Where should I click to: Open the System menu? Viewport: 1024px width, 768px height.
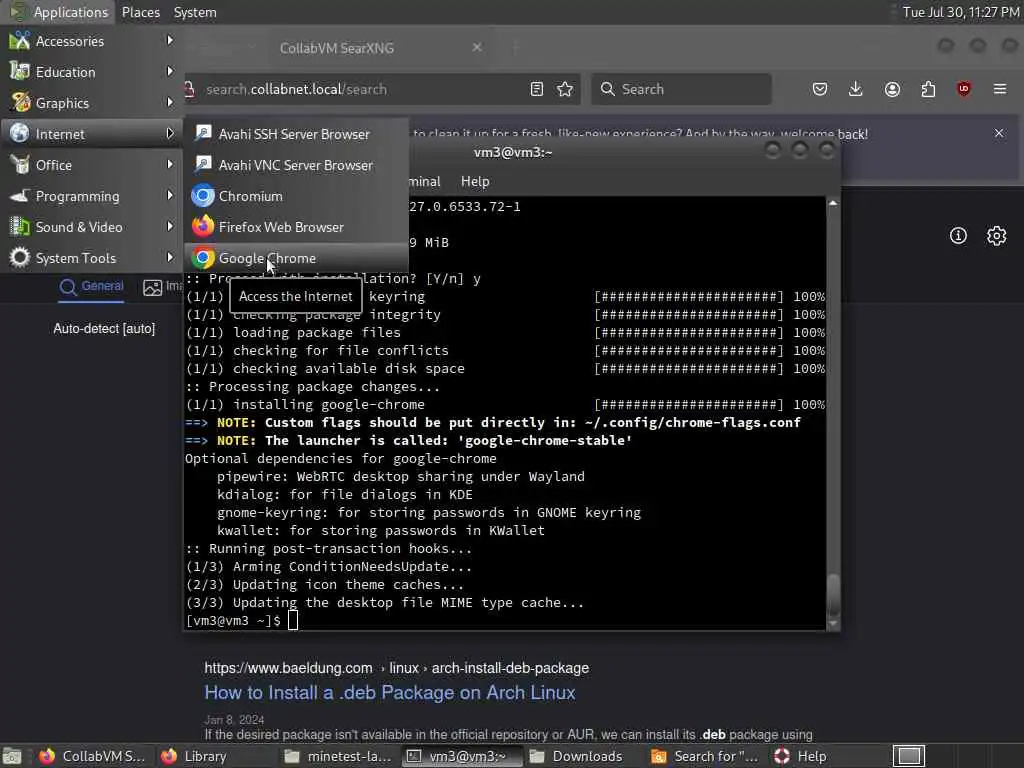click(x=195, y=12)
